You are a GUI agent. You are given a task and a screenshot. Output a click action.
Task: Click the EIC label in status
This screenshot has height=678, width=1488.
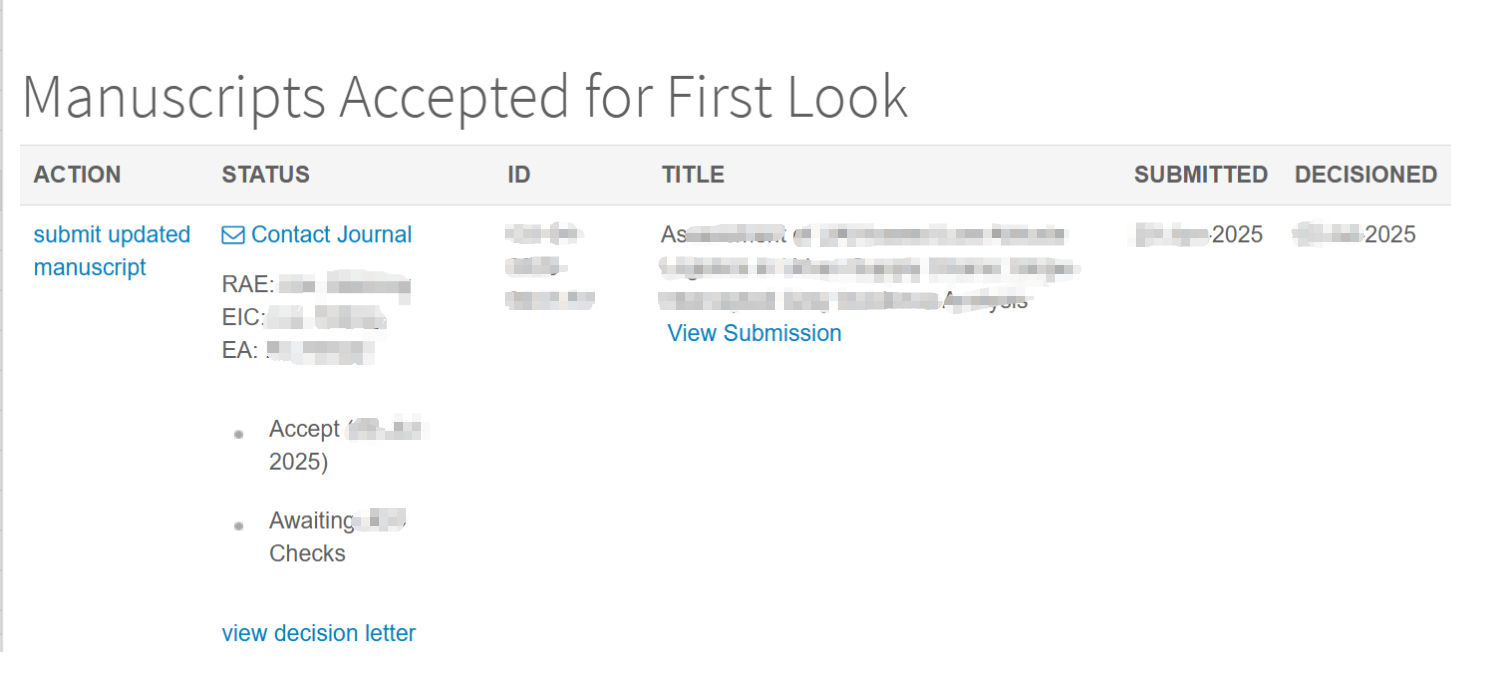[242, 318]
